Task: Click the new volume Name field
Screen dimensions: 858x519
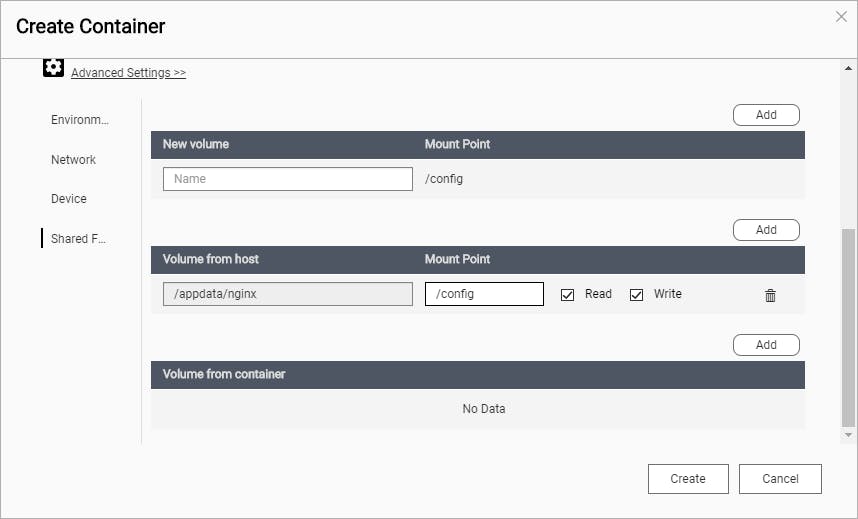Action: pyautogui.click(x=288, y=179)
